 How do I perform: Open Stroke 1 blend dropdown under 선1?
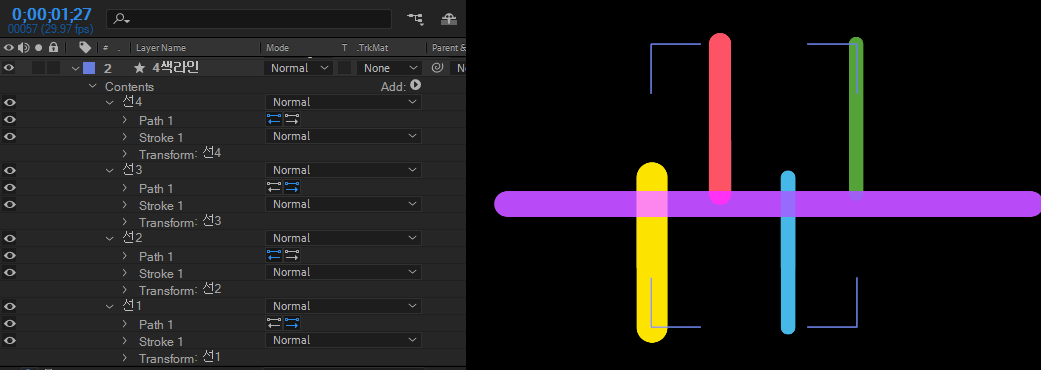pyautogui.click(x=343, y=340)
